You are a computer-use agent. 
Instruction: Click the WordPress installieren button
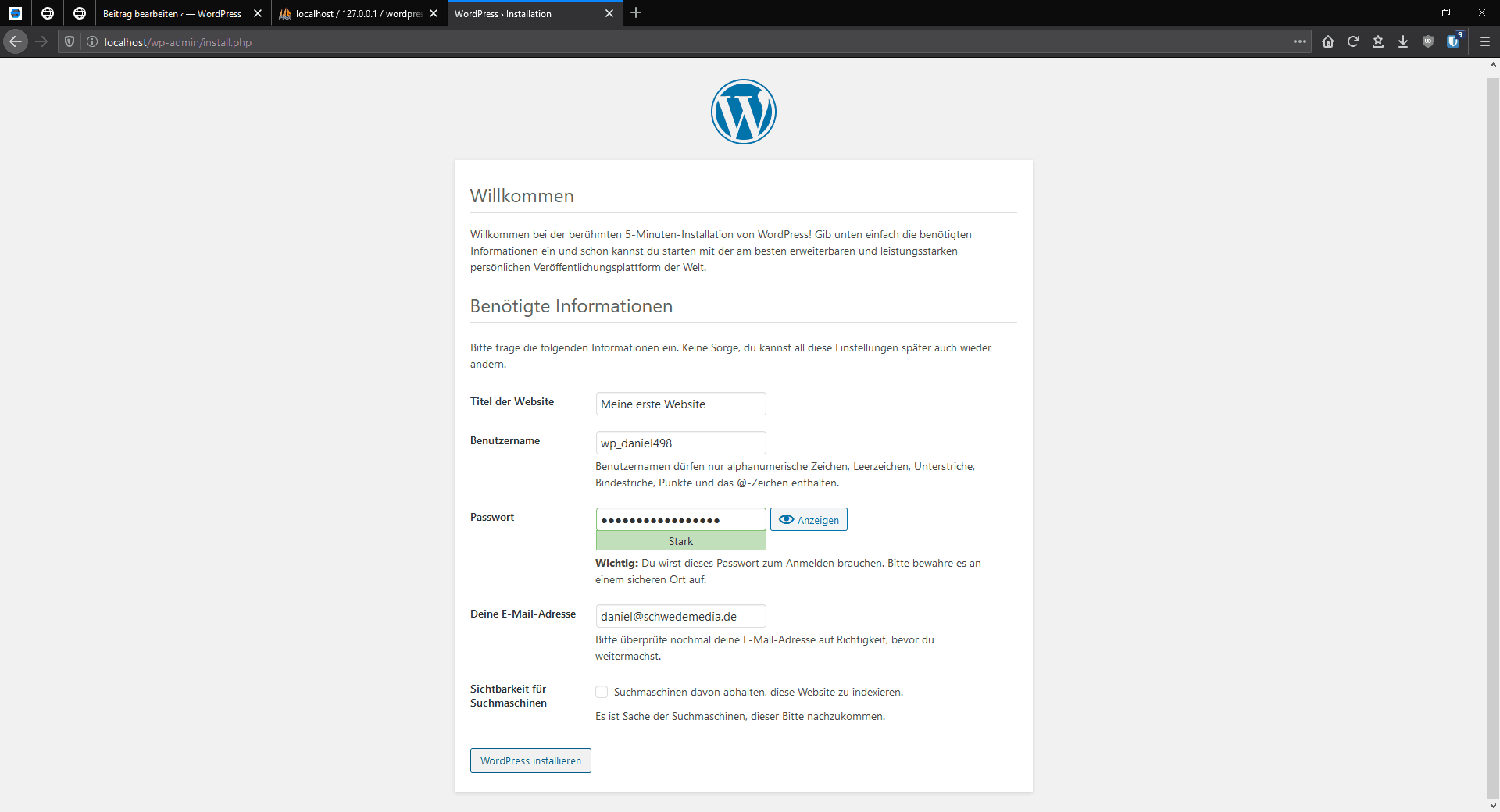coord(530,760)
